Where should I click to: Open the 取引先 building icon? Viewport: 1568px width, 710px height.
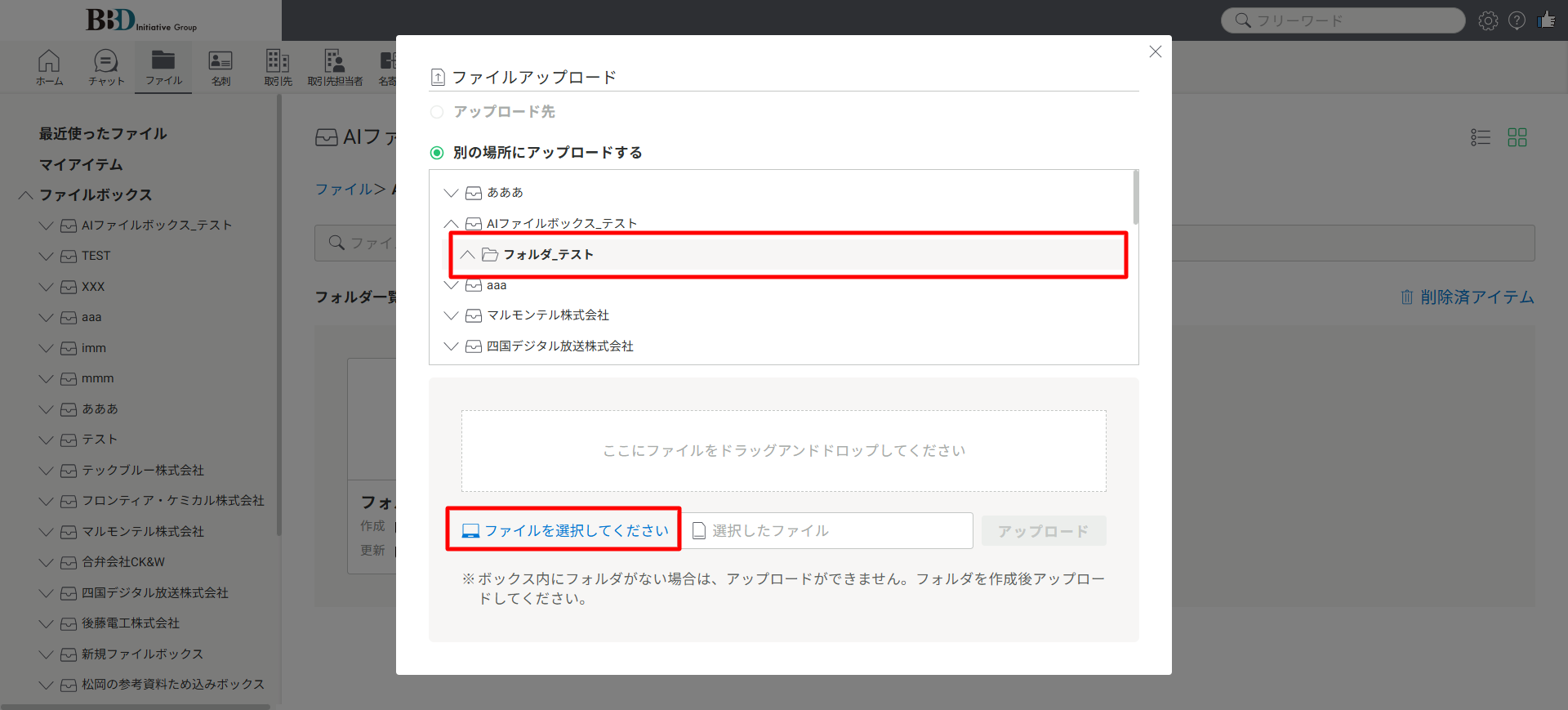[x=278, y=67]
